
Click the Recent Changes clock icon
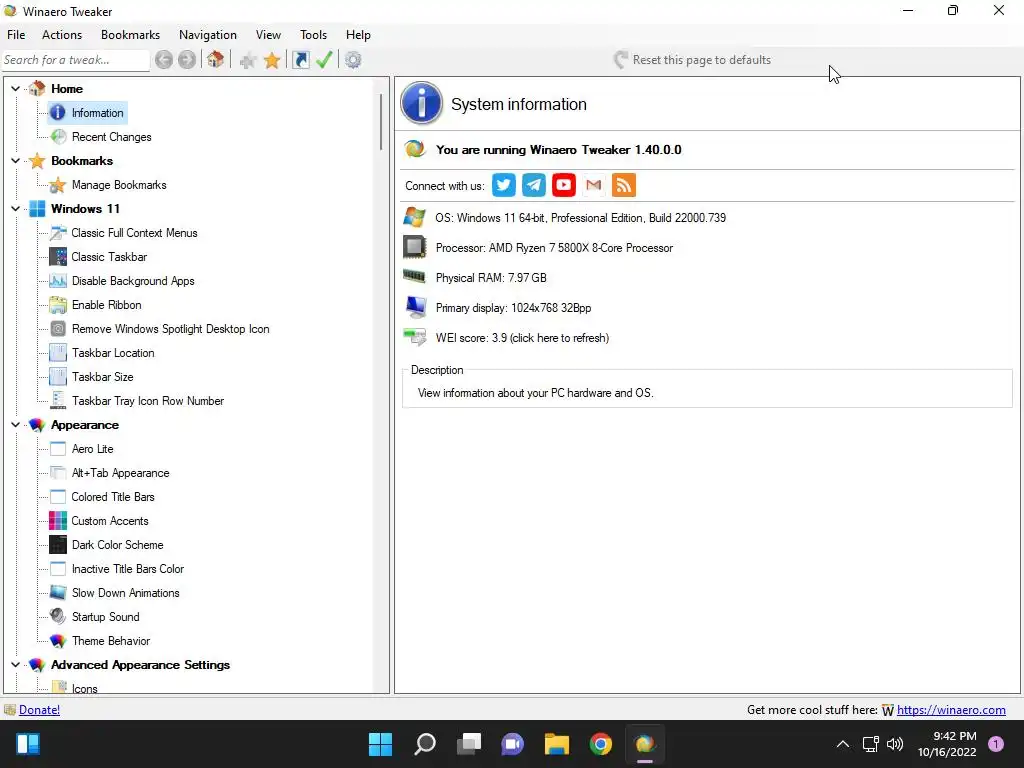58,136
